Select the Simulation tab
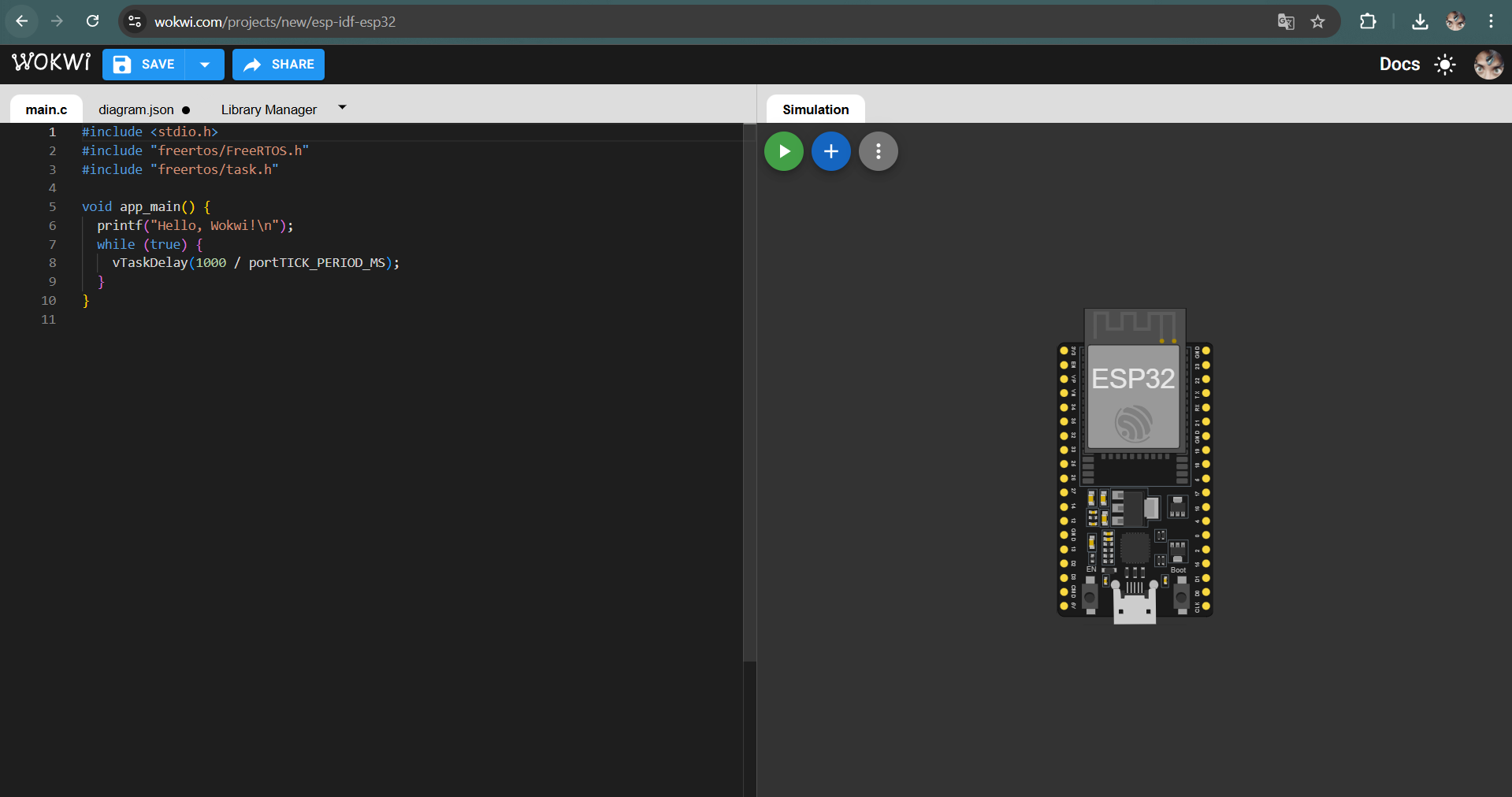The height and width of the screenshot is (797, 1512). point(815,109)
